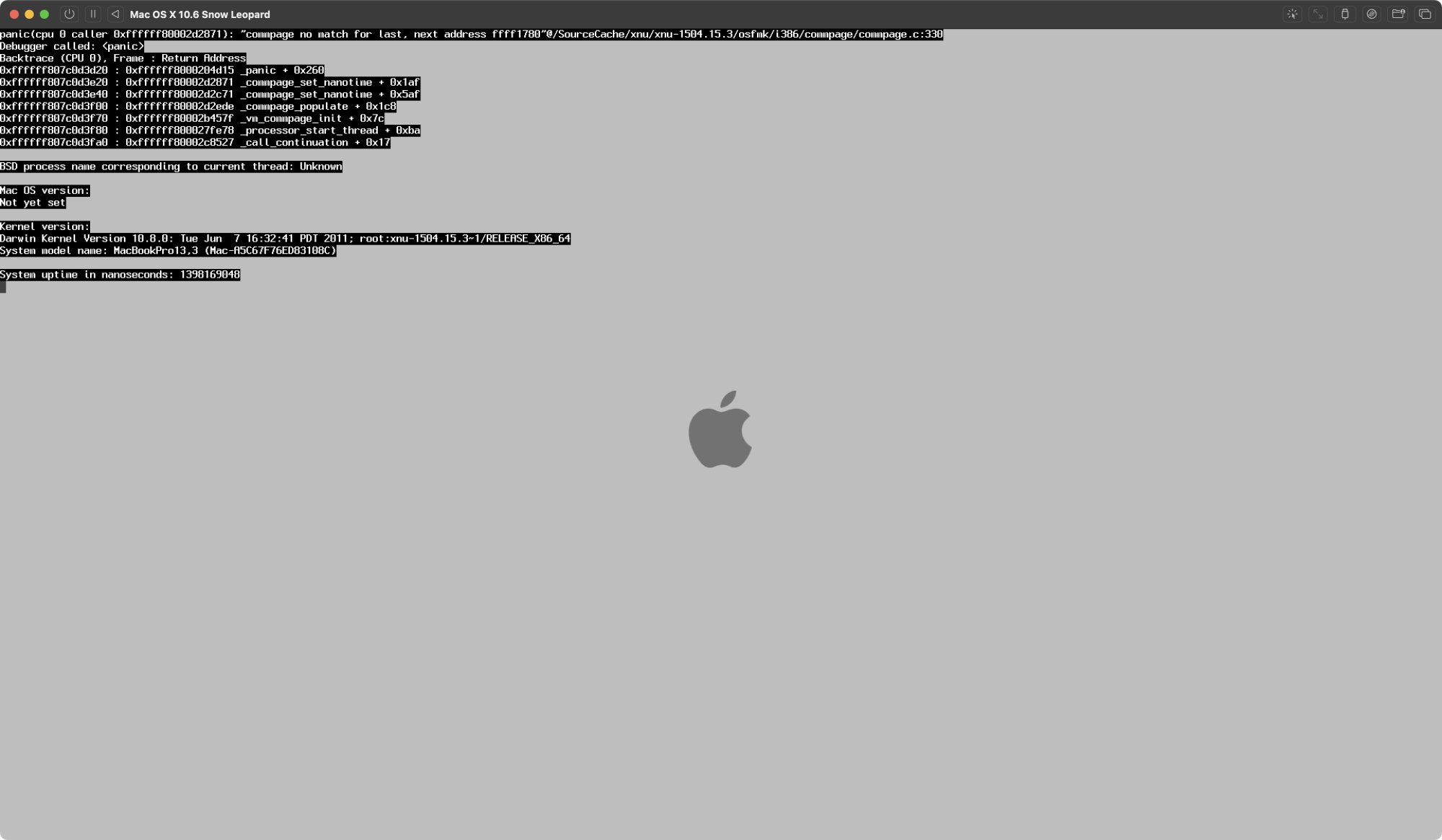Click the window title Mac OS X 10.6 Snow Leopard

point(200,14)
